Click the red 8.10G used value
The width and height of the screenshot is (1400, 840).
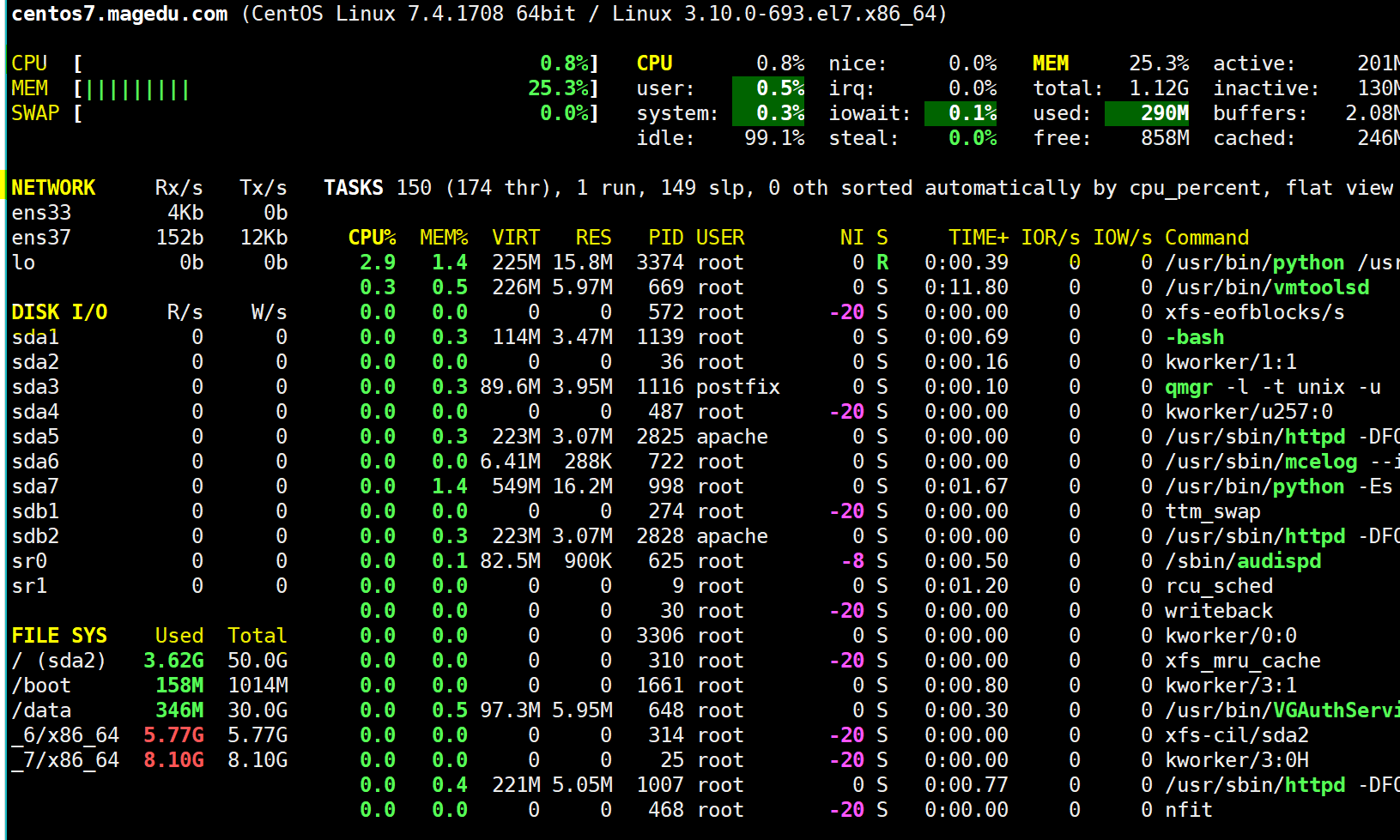pos(174,760)
